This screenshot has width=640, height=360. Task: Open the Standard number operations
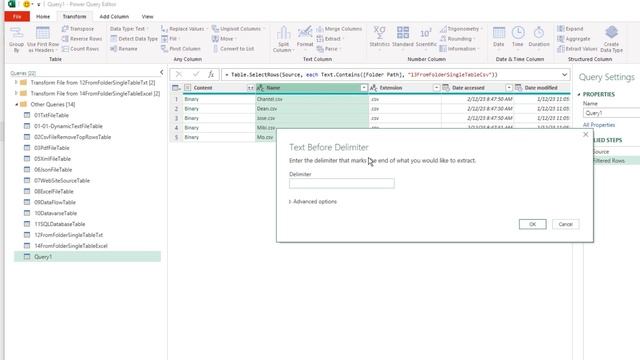(403, 39)
